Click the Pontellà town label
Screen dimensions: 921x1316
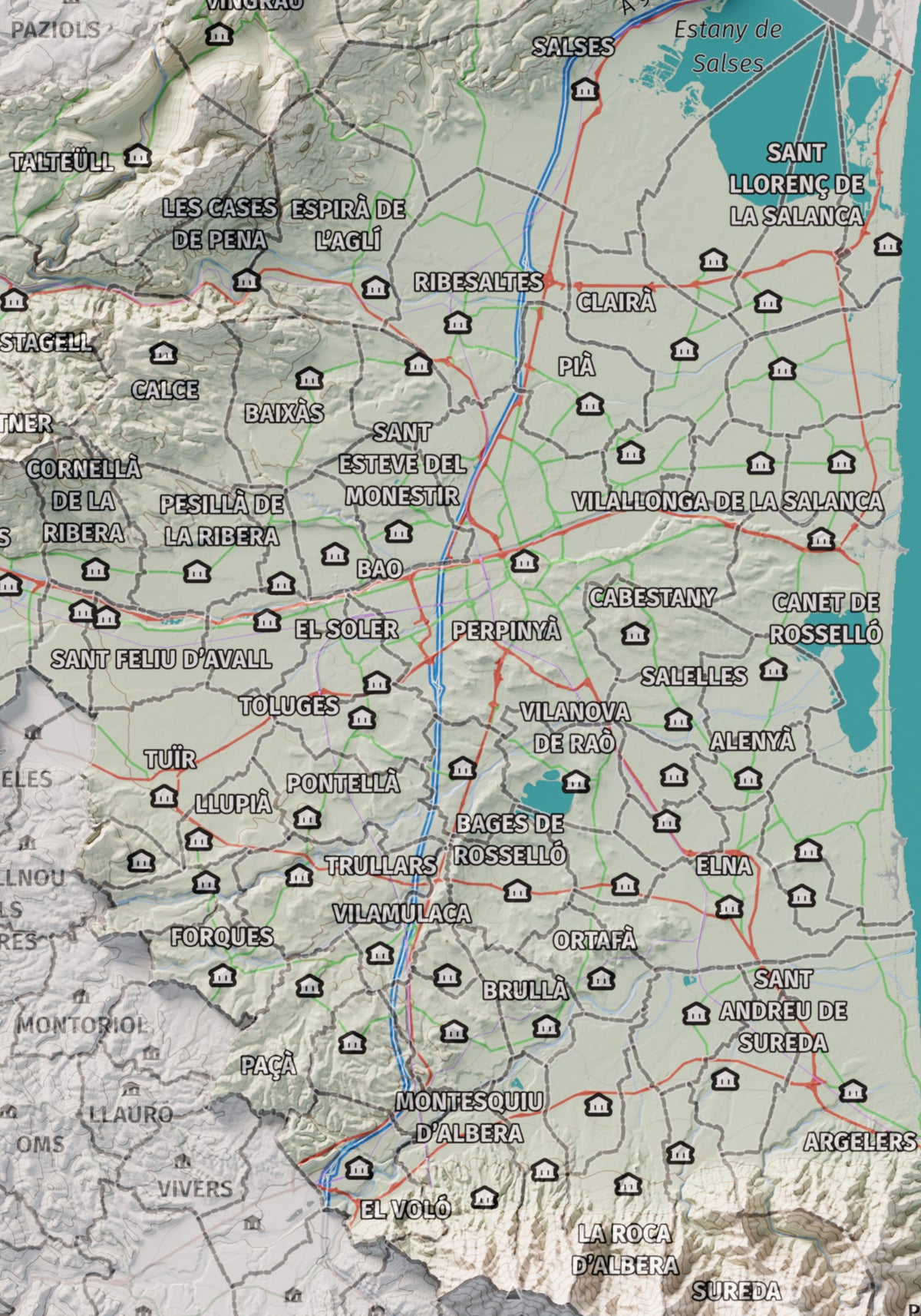point(343,783)
